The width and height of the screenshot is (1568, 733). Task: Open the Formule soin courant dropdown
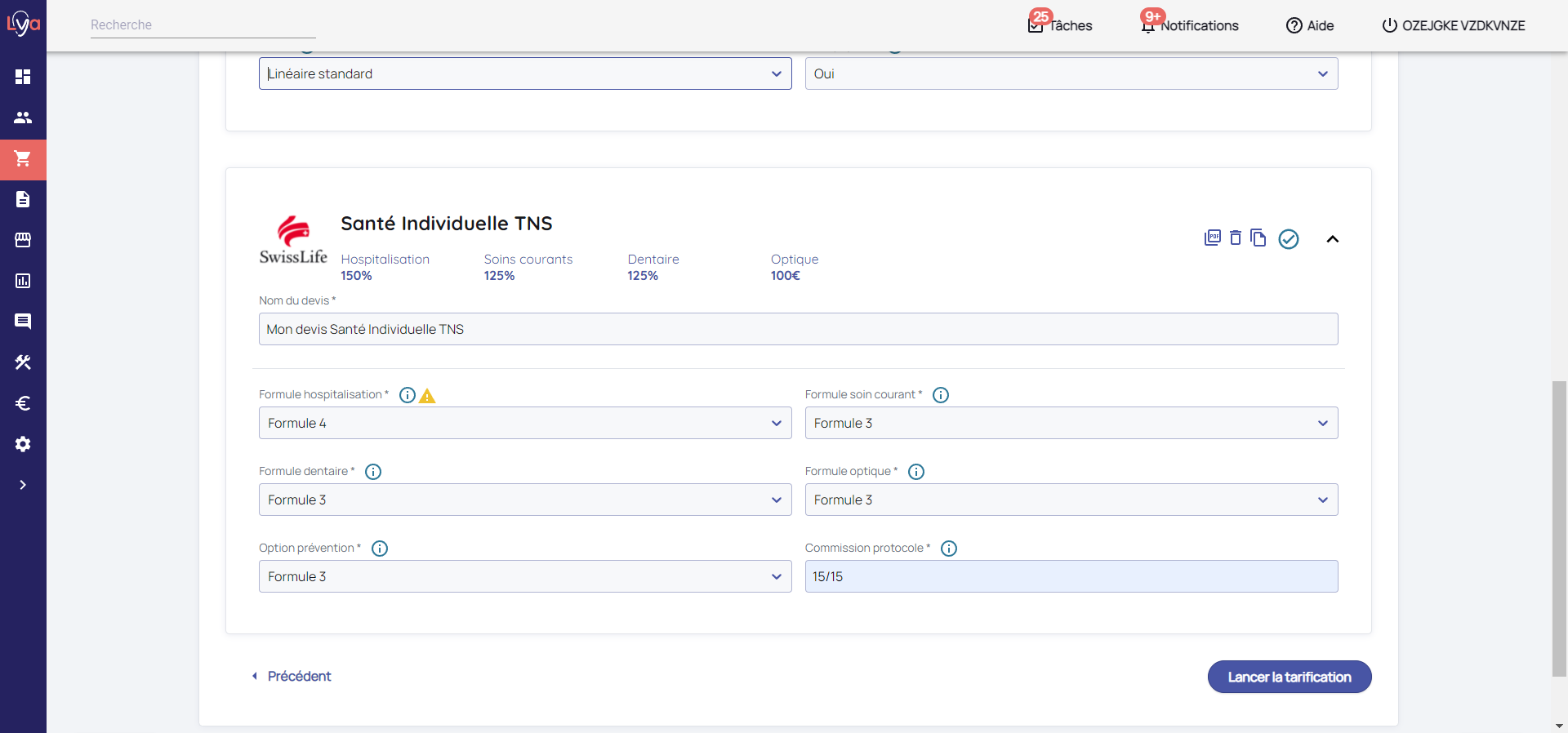(1071, 423)
